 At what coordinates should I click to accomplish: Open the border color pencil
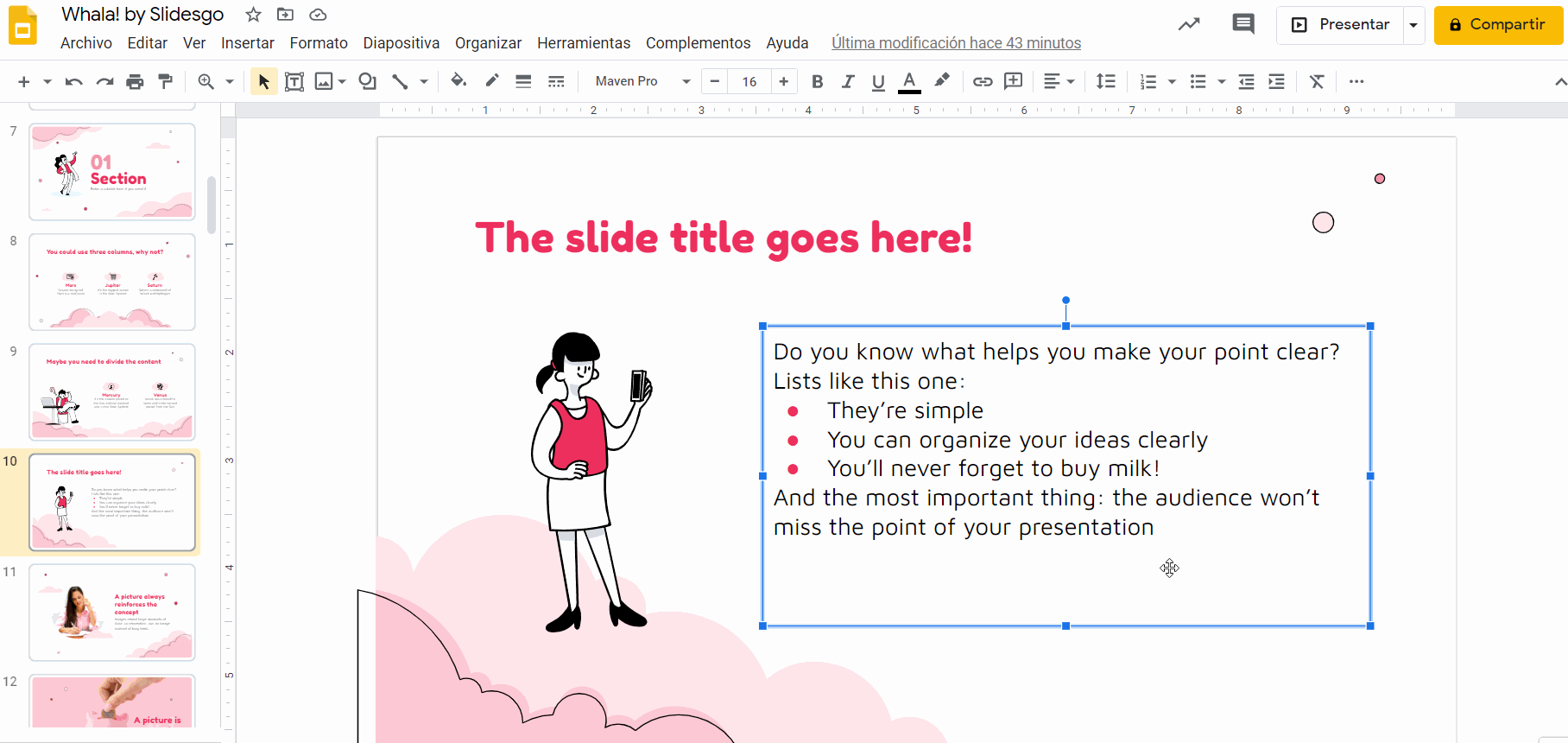[x=492, y=80]
